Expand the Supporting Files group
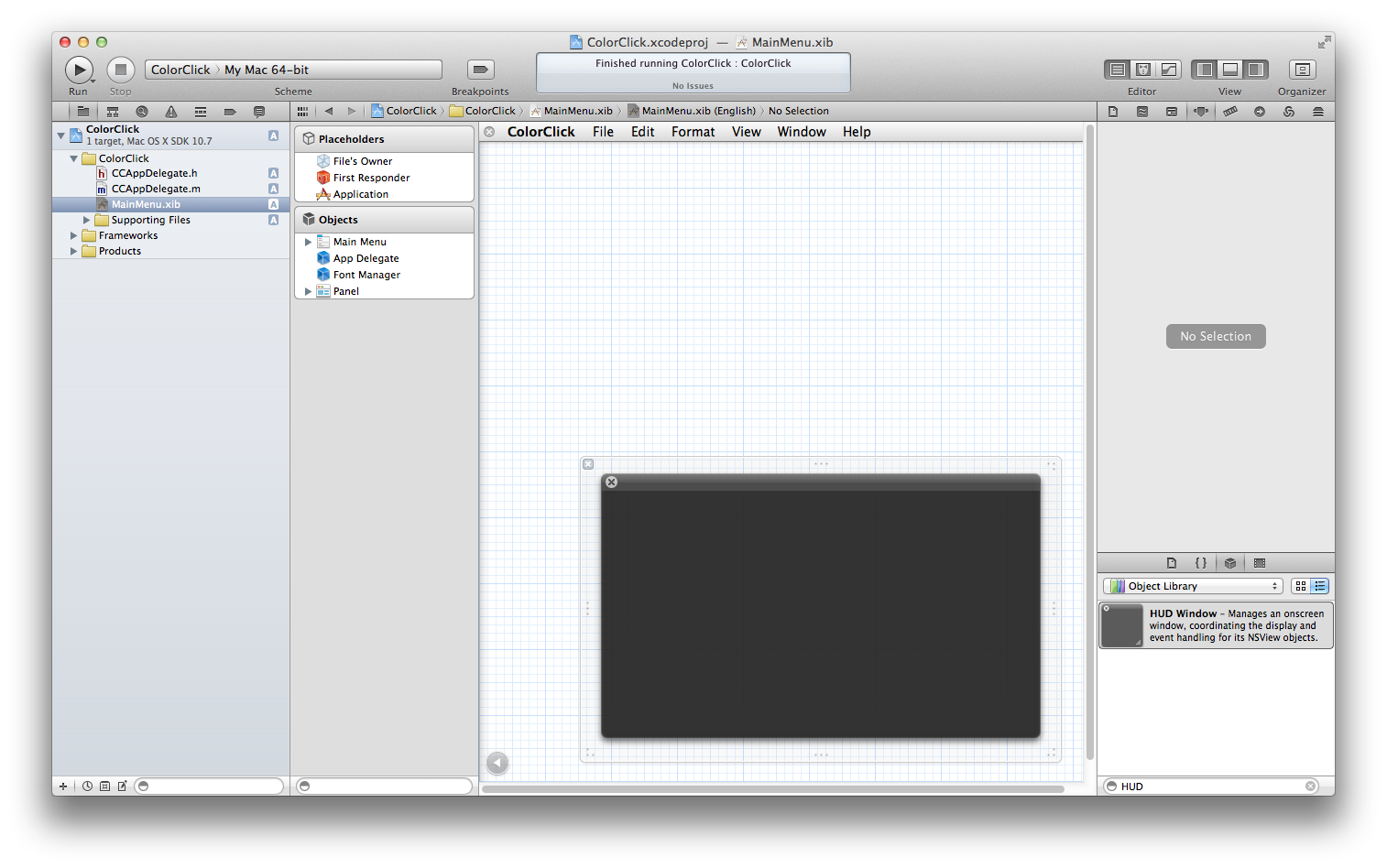 (x=87, y=220)
